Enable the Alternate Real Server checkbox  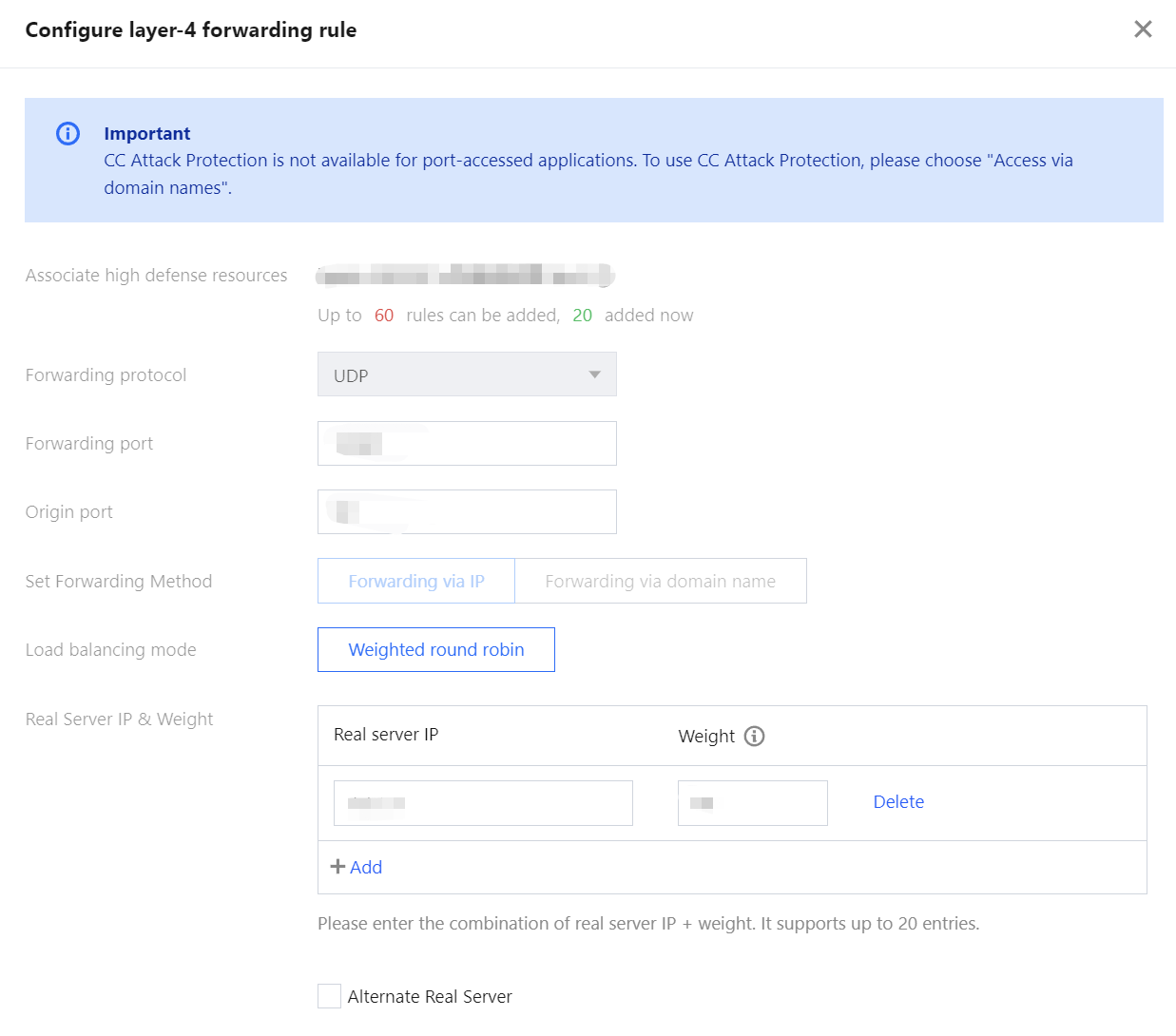click(x=329, y=996)
